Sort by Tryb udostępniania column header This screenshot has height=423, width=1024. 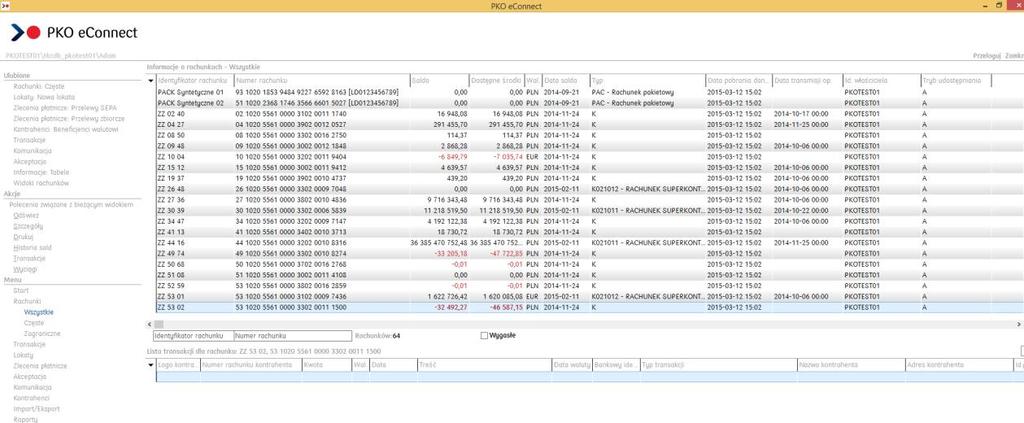click(956, 81)
